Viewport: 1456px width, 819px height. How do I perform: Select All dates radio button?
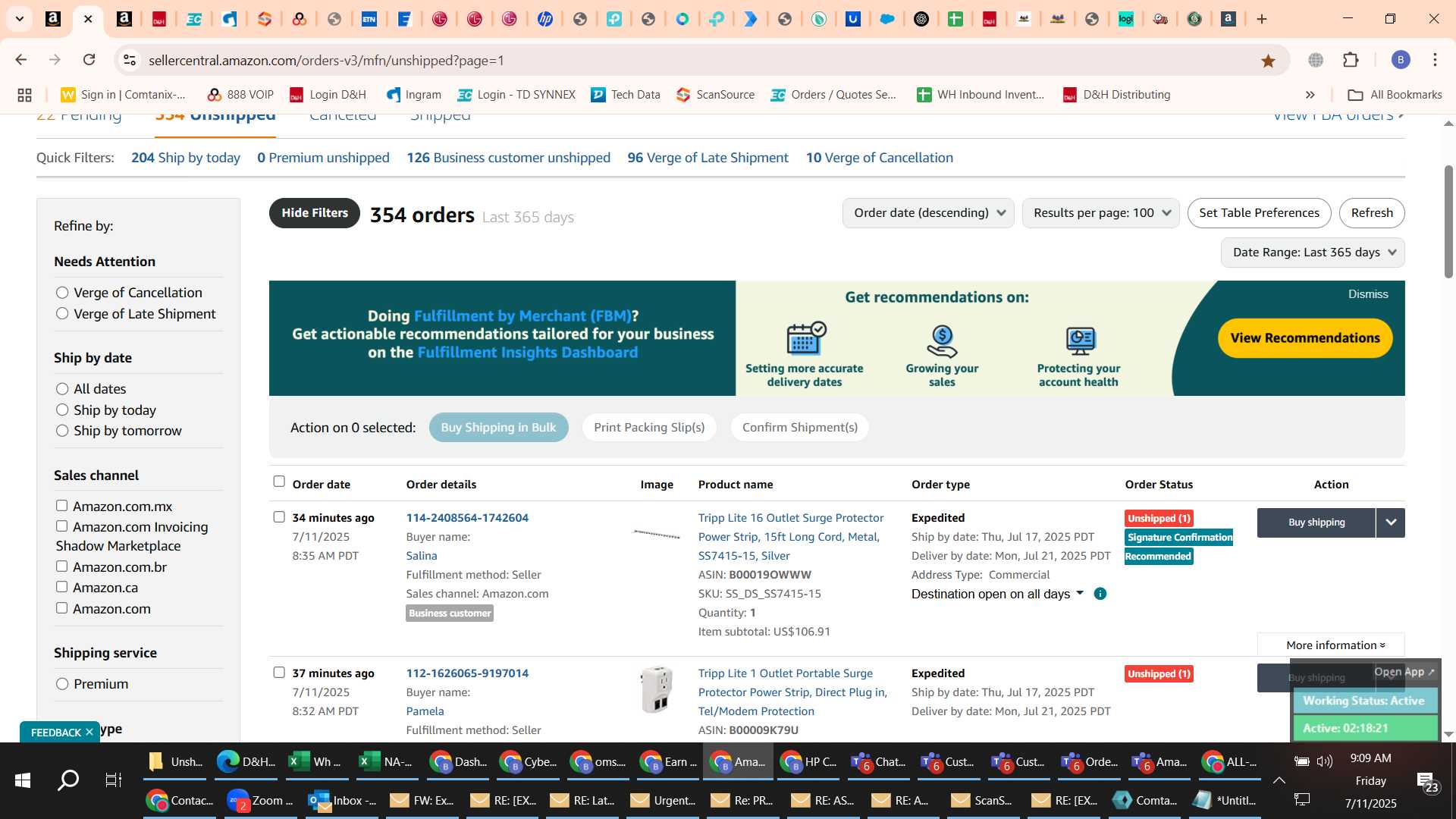[x=62, y=389]
